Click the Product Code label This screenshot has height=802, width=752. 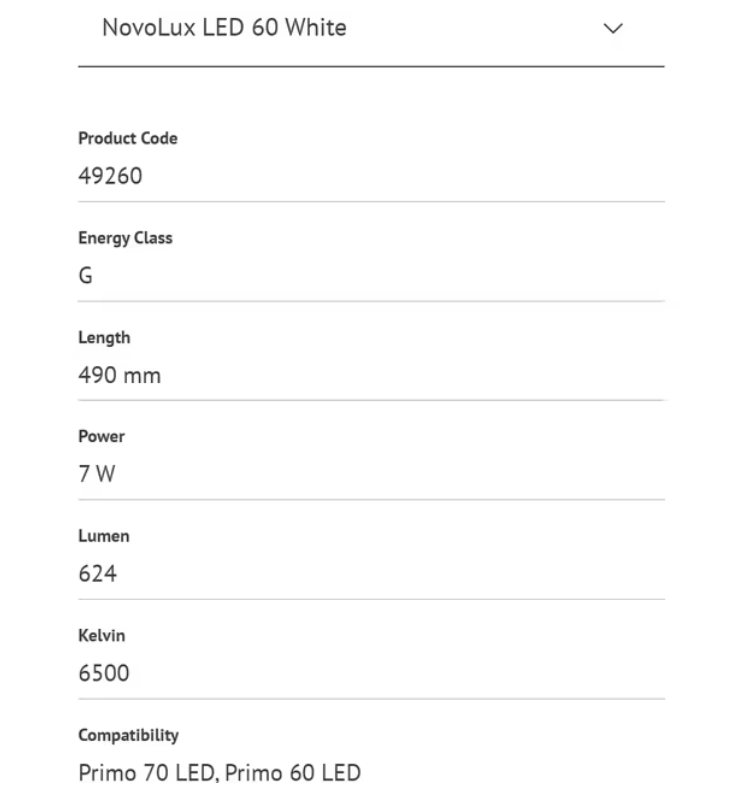[128, 138]
